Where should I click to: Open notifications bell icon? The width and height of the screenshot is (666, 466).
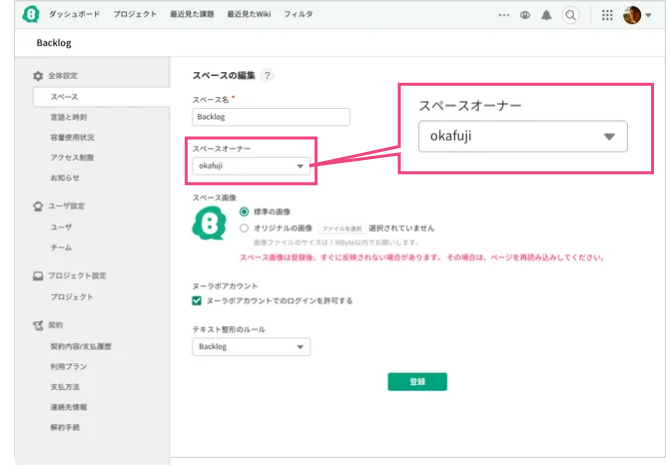pyautogui.click(x=545, y=15)
